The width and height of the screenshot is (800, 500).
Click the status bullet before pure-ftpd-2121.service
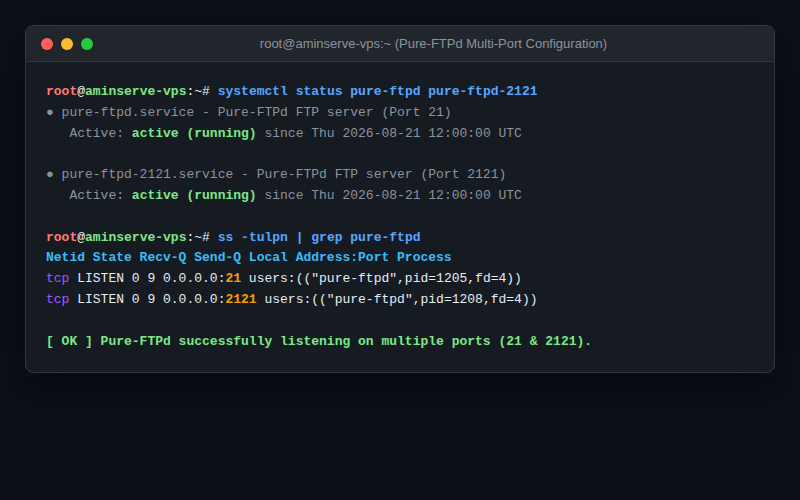[x=50, y=174]
